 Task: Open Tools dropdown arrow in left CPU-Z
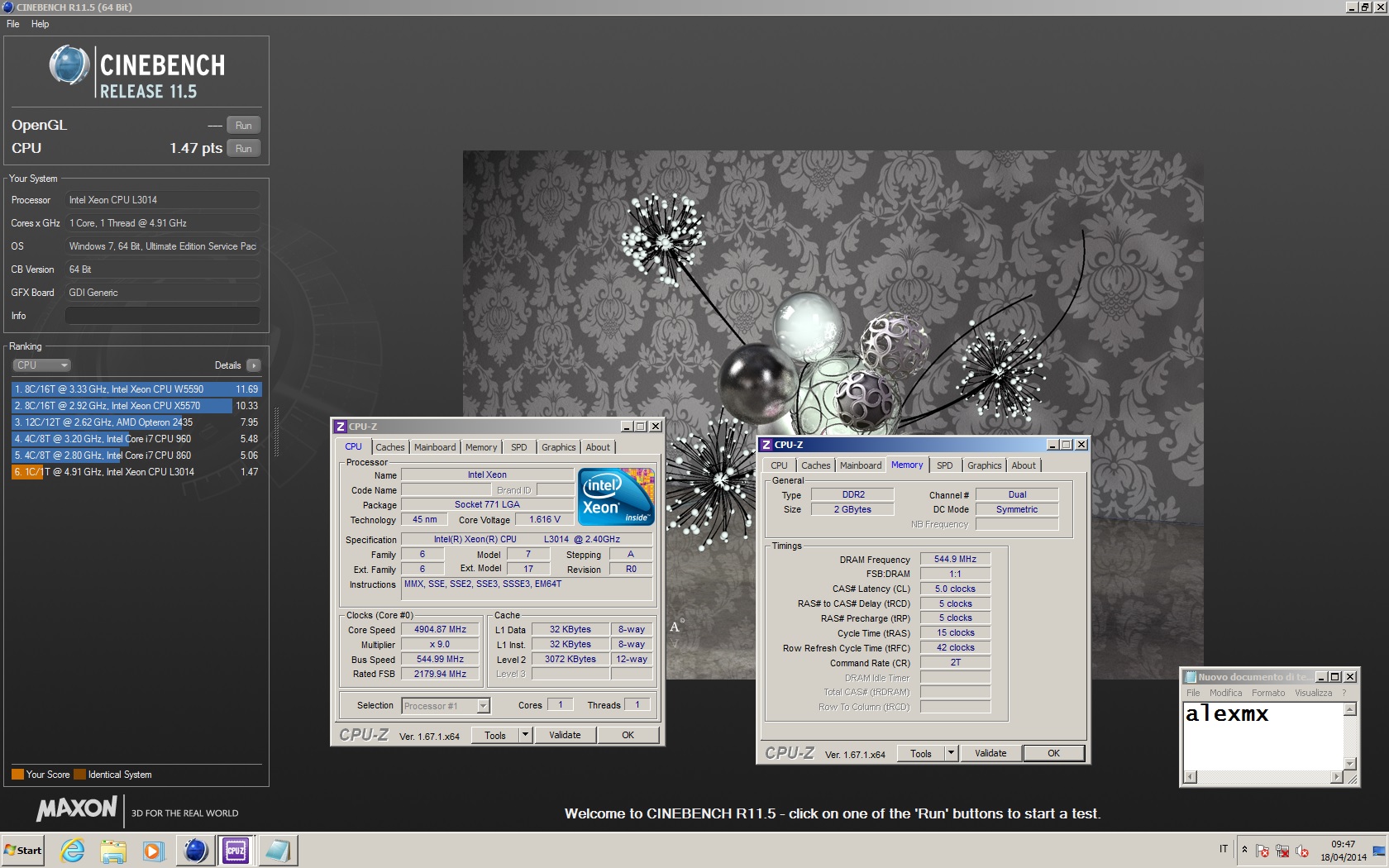(x=525, y=735)
